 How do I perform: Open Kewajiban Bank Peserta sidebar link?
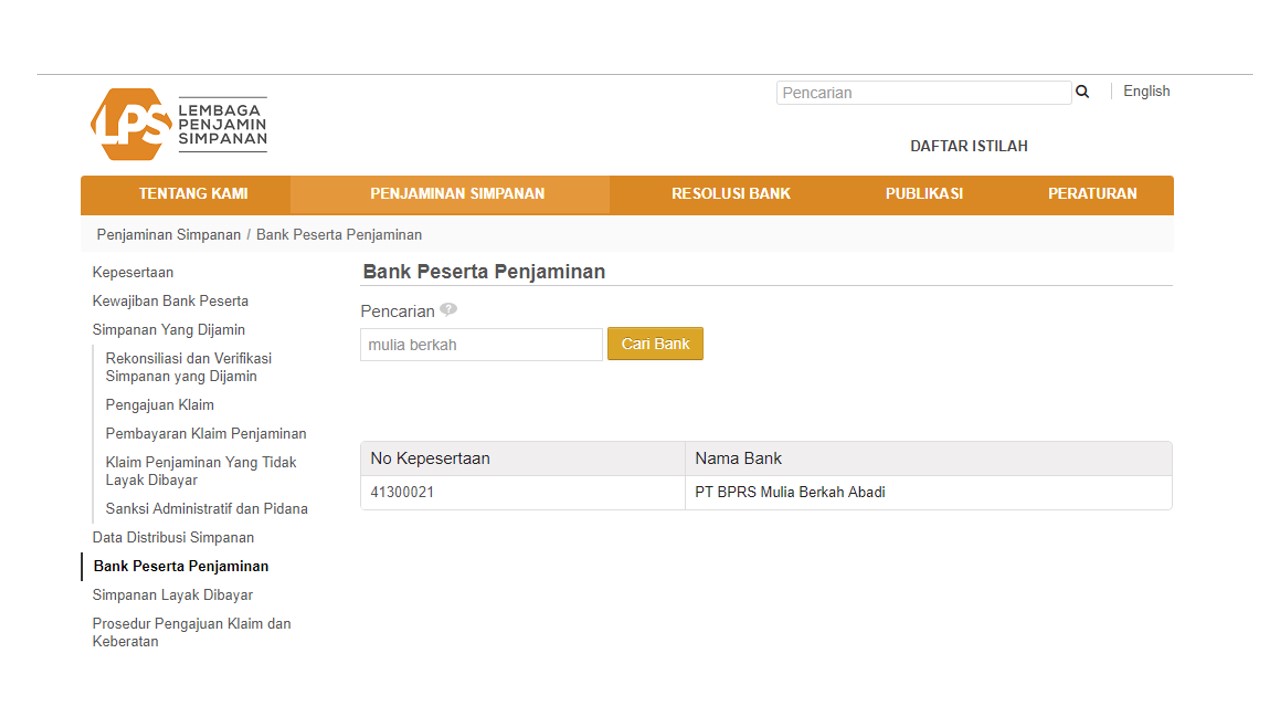tap(170, 301)
